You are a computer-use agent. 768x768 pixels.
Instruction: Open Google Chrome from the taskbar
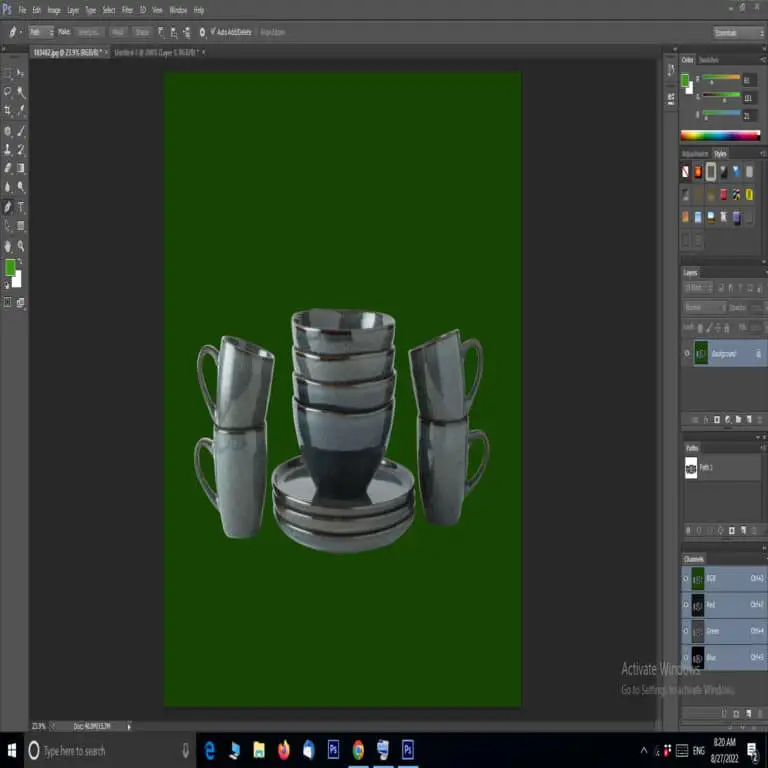tap(358, 750)
